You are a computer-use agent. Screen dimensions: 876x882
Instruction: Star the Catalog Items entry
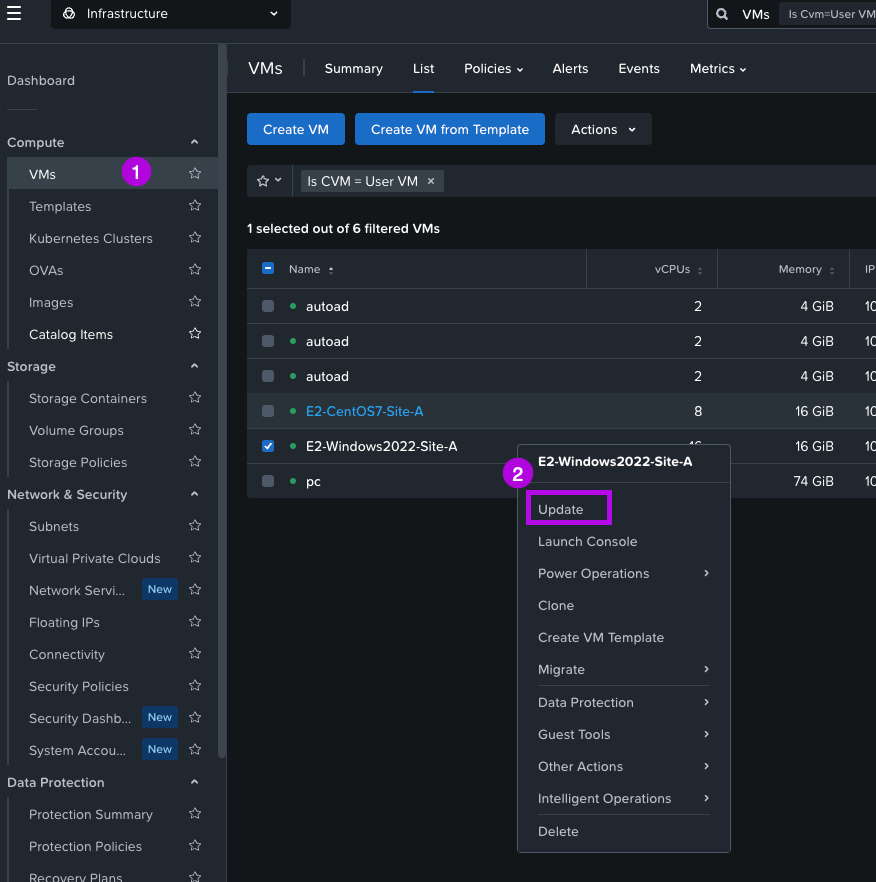coord(195,334)
